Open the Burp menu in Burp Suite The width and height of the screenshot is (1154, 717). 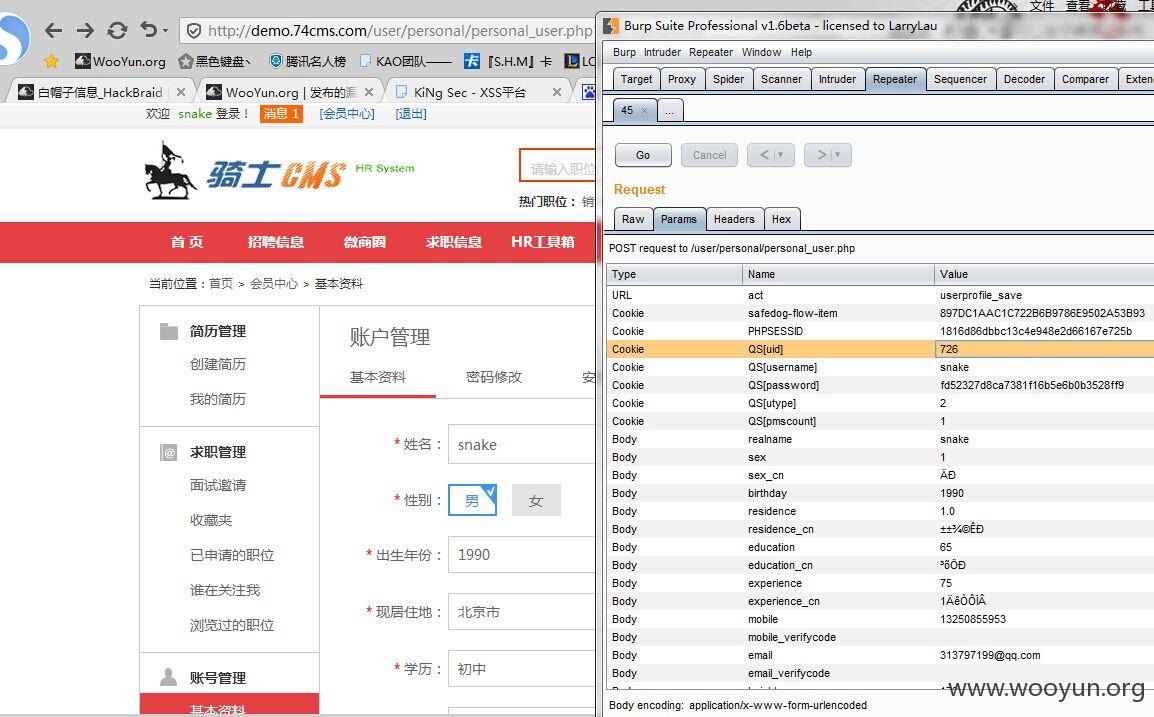coord(624,52)
